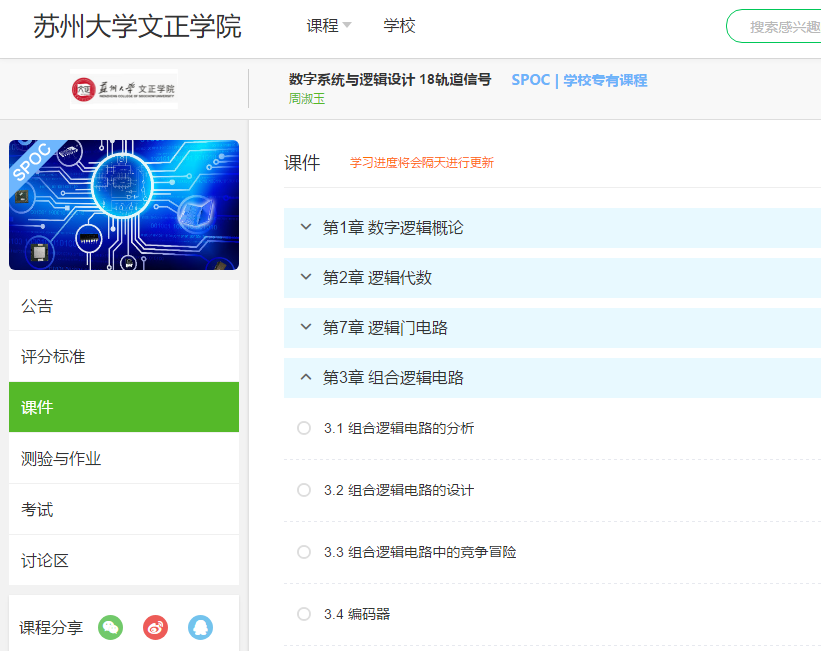Viewport: 821px width, 651px height.
Task: Select the 3.4 编码器 progress circle
Action: (x=304, y=614)
